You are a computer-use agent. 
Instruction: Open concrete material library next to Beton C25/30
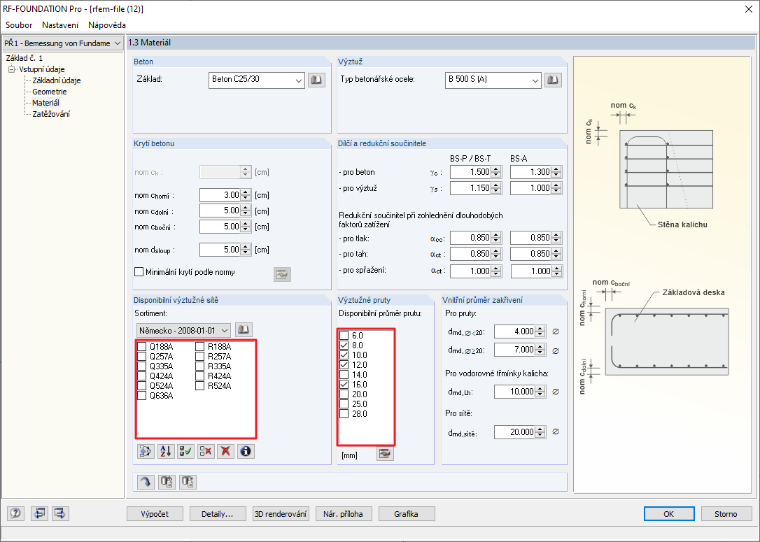pos(317,80)
